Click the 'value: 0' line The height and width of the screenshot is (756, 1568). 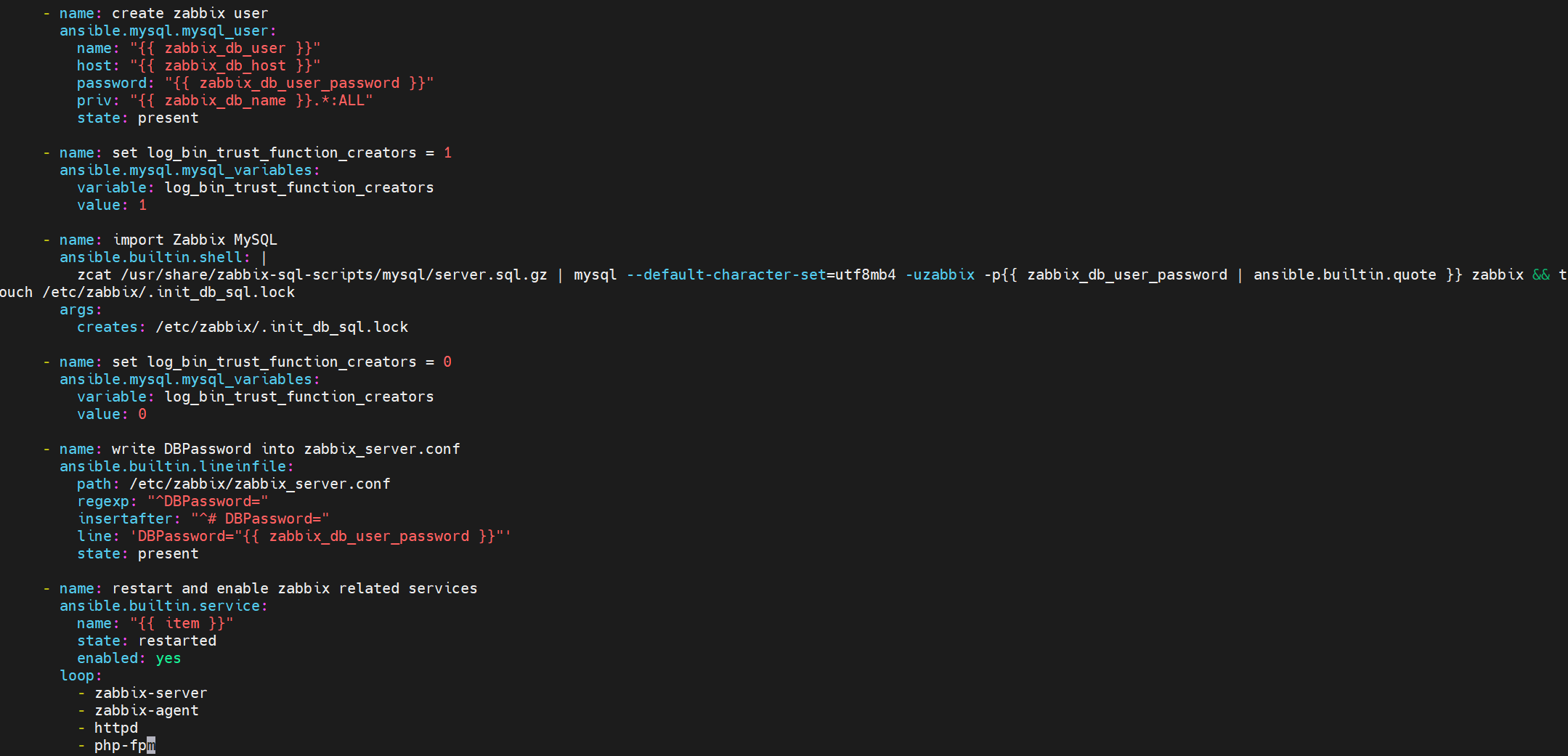pos(112,414)
